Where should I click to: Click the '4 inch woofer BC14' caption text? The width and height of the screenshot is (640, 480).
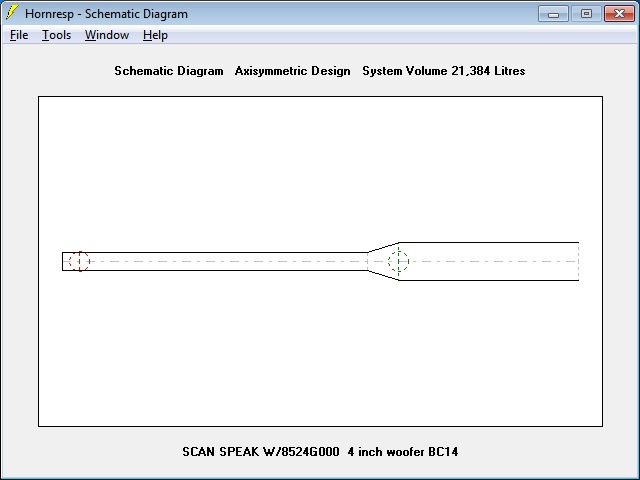[x=403, y=452]
